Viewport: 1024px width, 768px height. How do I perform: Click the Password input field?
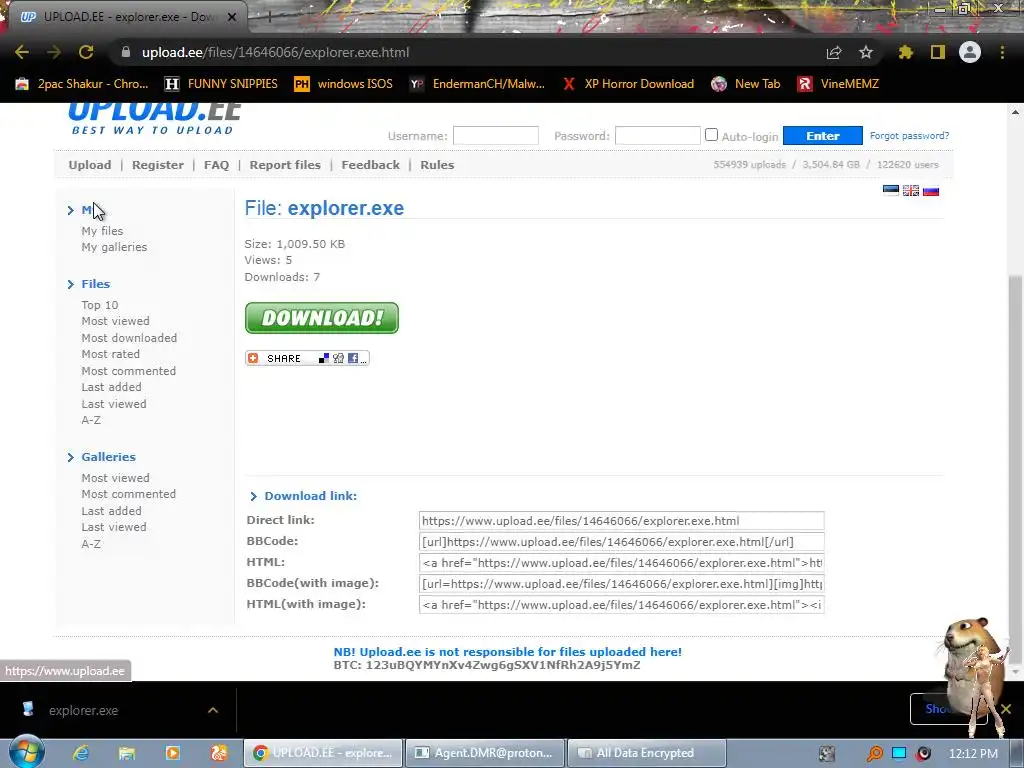click(x=658, y=135)
